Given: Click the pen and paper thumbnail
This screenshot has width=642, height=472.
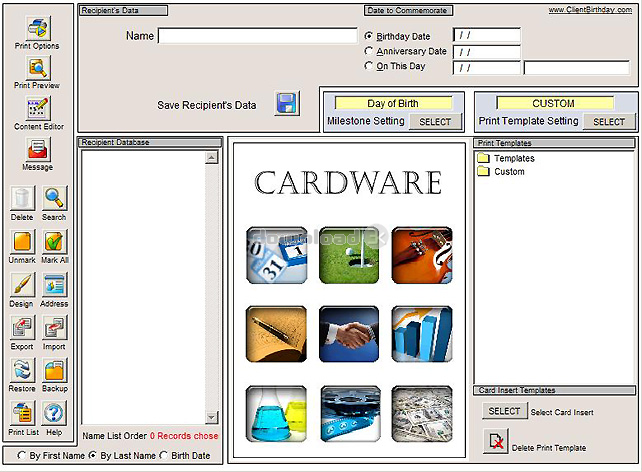Looking at the screenshot, I should [x=276, y=334].
